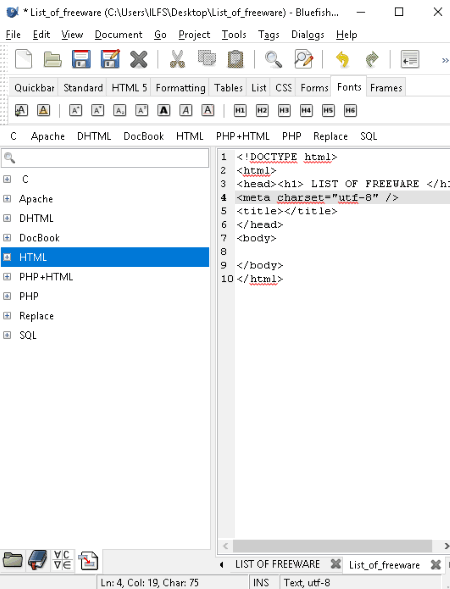Switch to the HTML 5 toolbar tab
The height and width of the screenshot is (589, 450).
129,88
